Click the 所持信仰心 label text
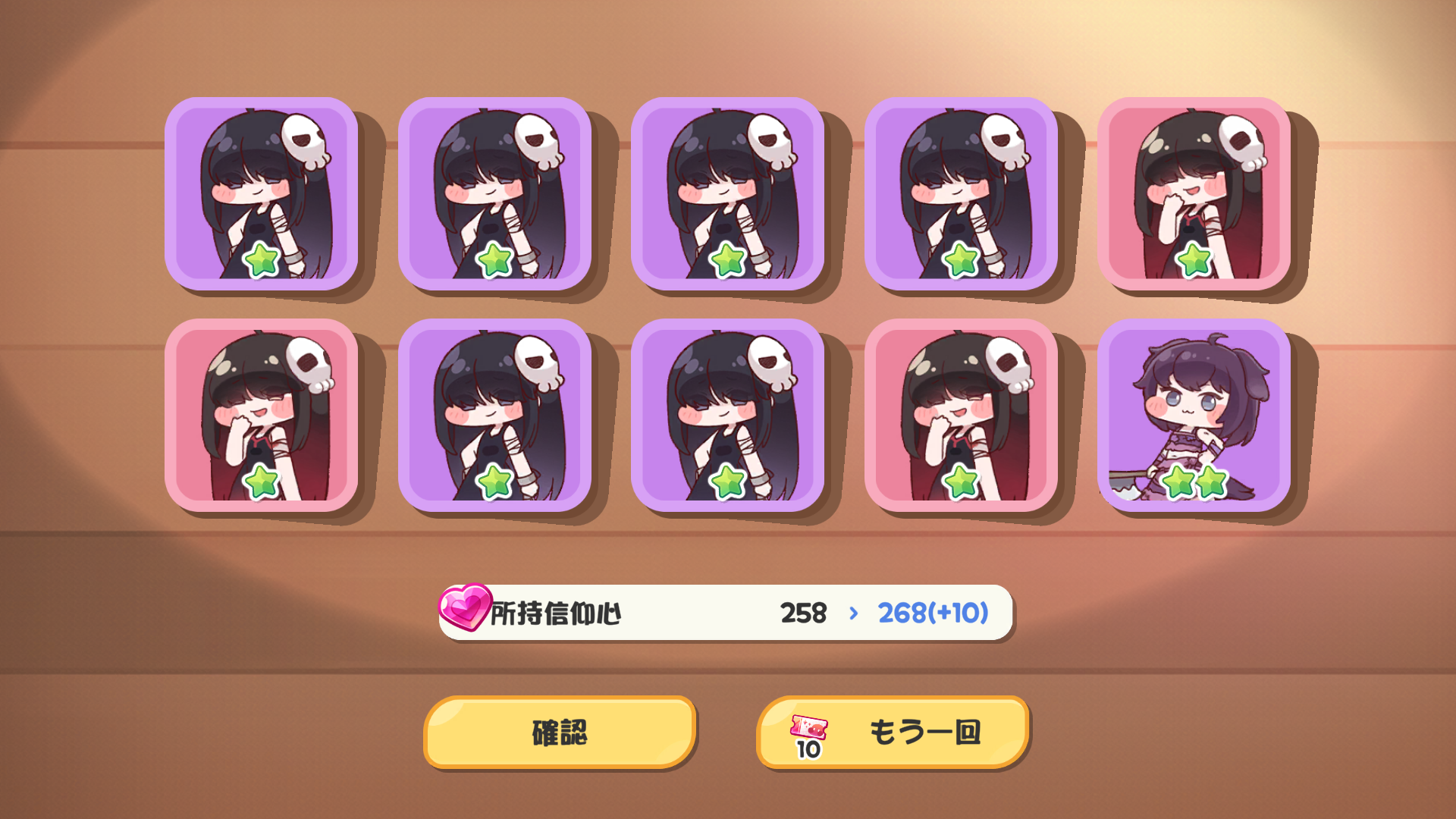 click(556, 613)
